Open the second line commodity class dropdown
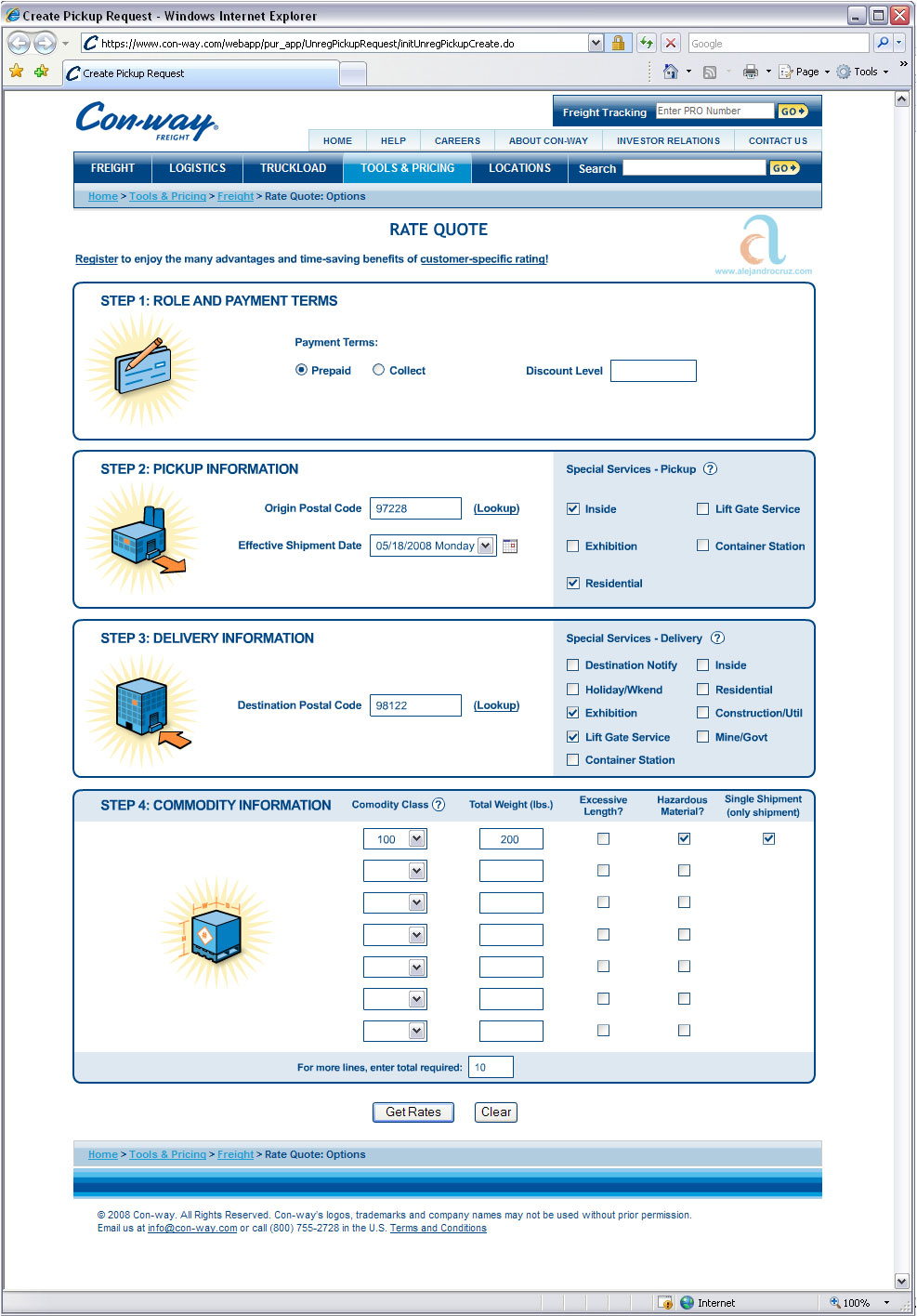Viewport: 917px width, 1316px height. [x=417, y=871]
